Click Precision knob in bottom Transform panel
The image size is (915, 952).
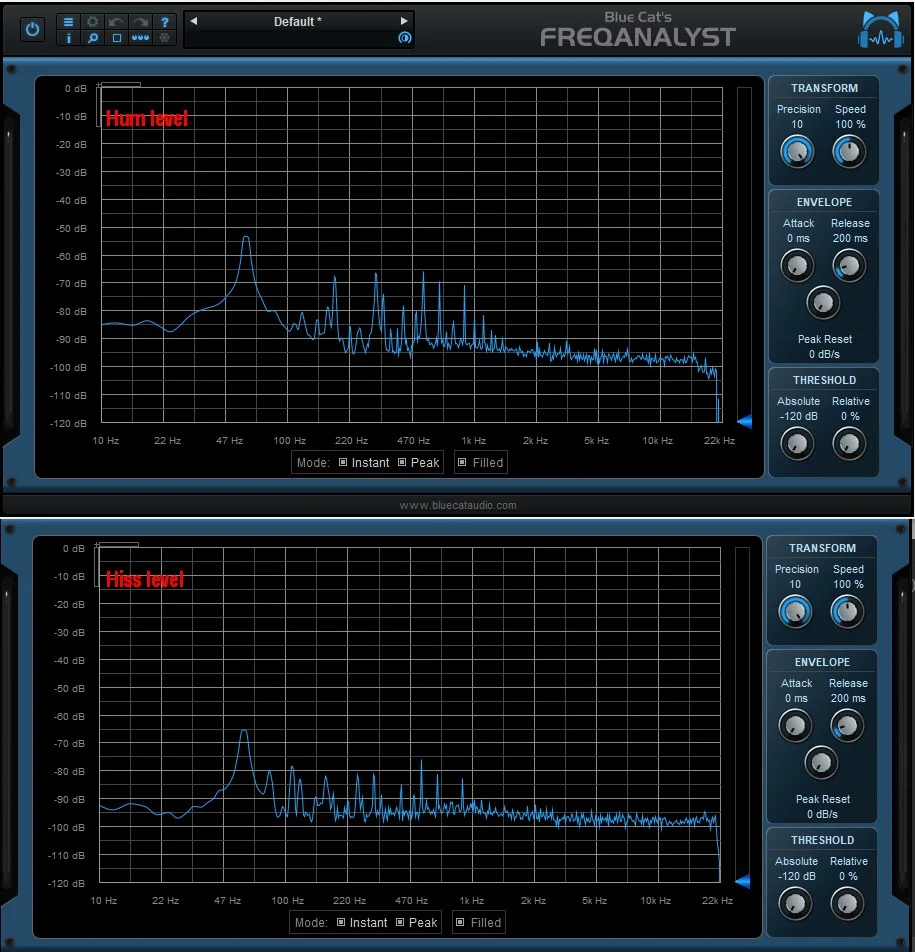[x=795, y=612]
